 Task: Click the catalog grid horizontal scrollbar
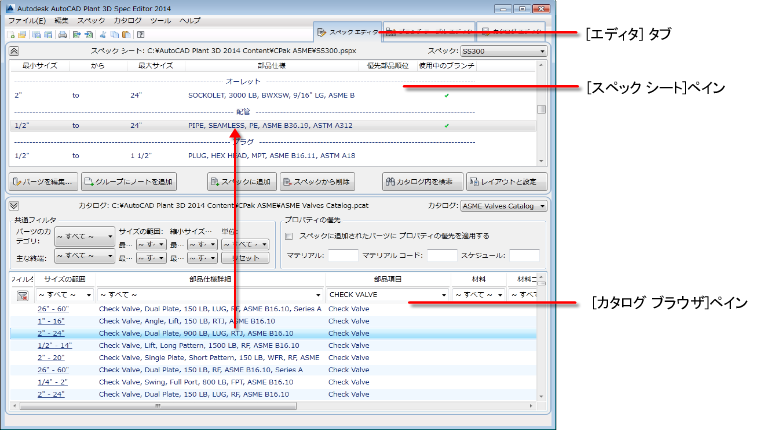click(x=158, y=406)
